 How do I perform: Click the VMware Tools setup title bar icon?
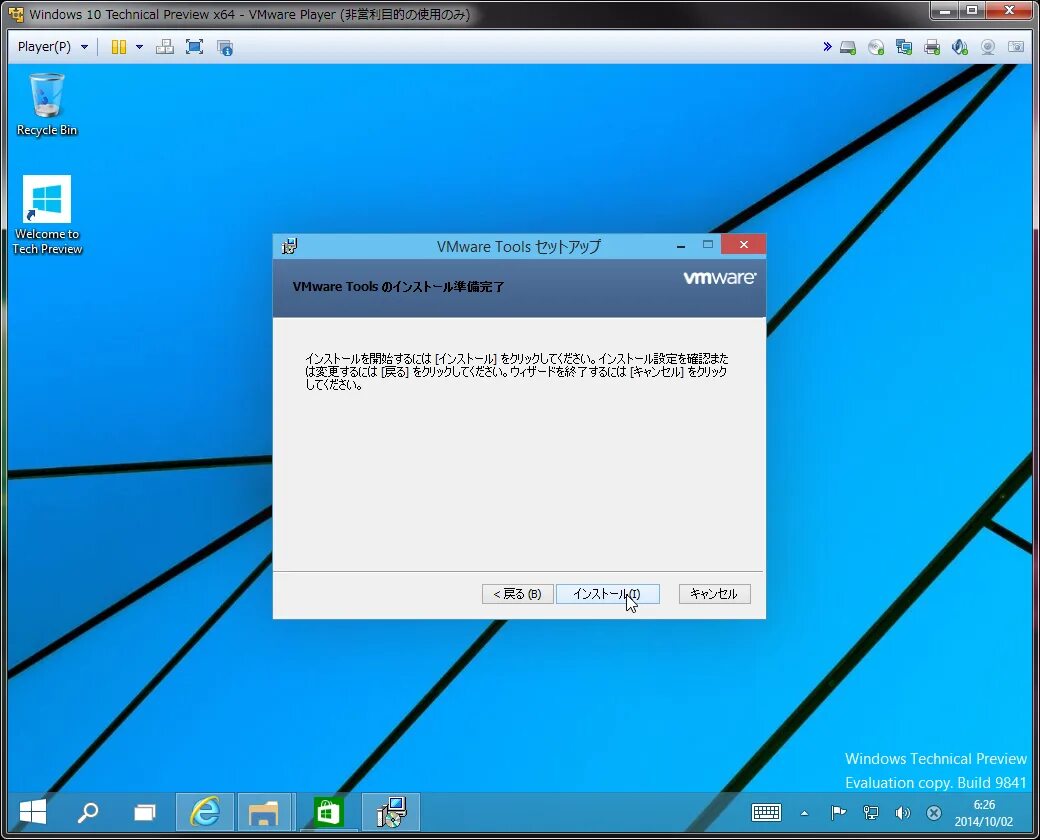coord(289,246)
